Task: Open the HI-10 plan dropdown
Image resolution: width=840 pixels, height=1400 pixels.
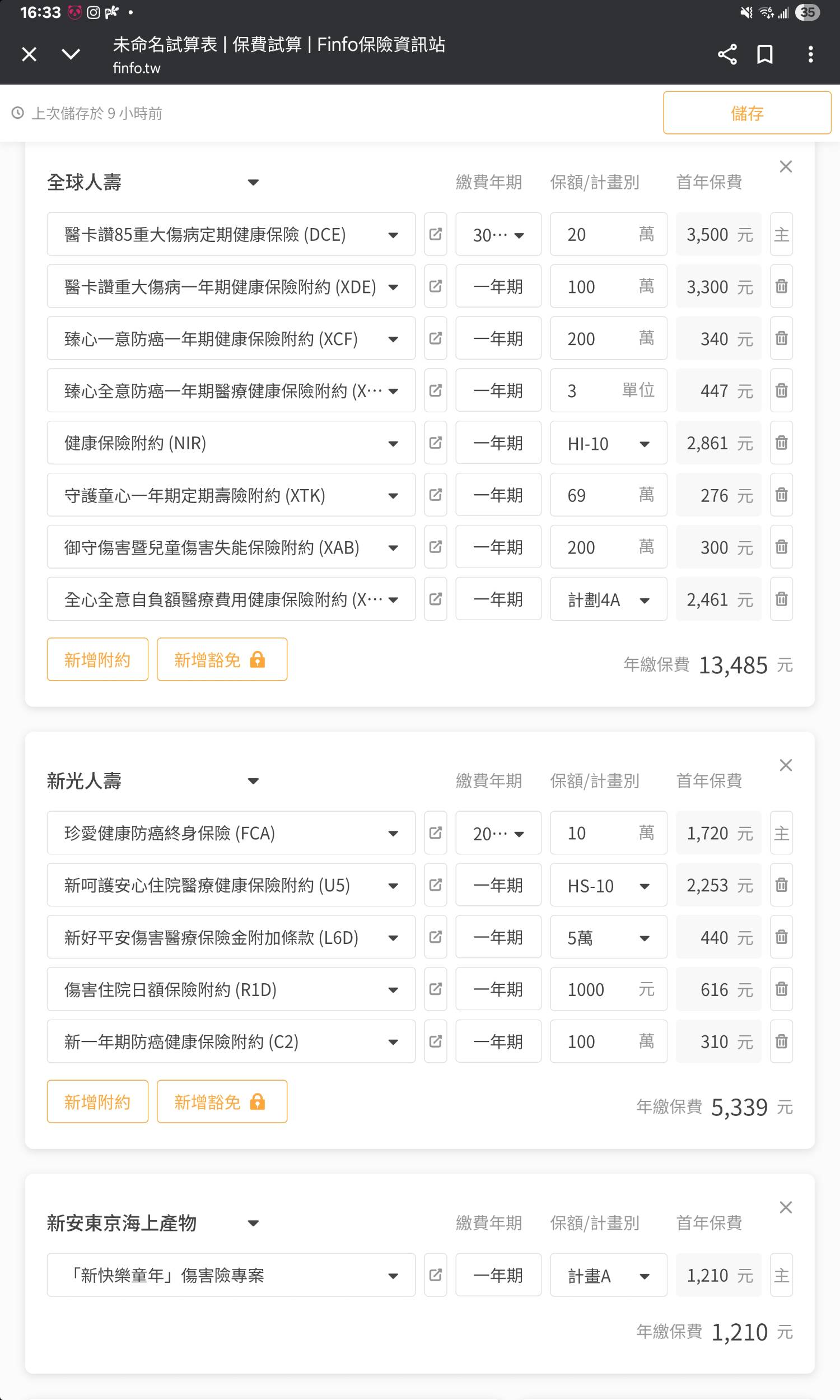Action: click(x=608, y=443)
